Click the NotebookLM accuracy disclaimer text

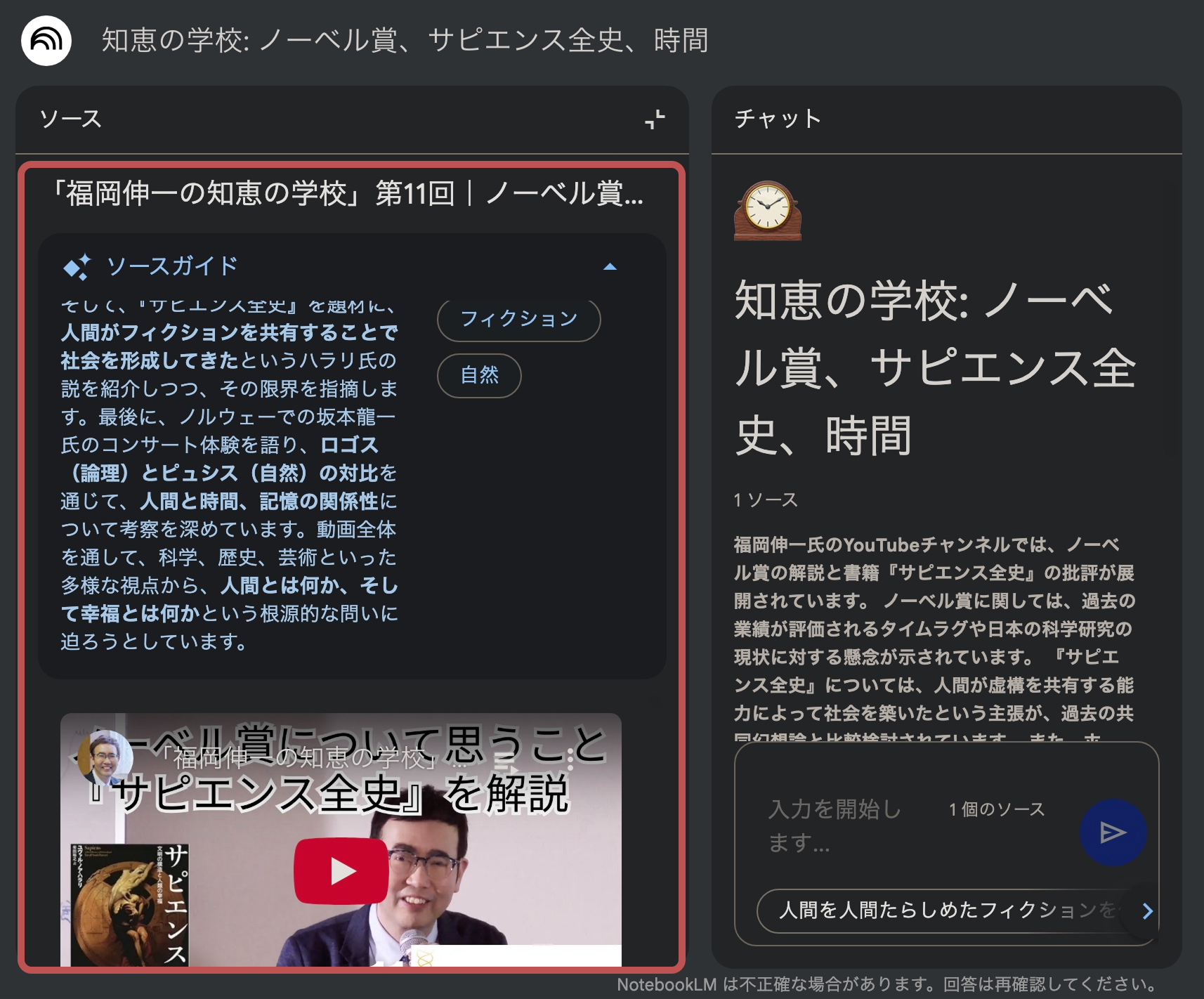pyautogui.click(x=888, y=984)
